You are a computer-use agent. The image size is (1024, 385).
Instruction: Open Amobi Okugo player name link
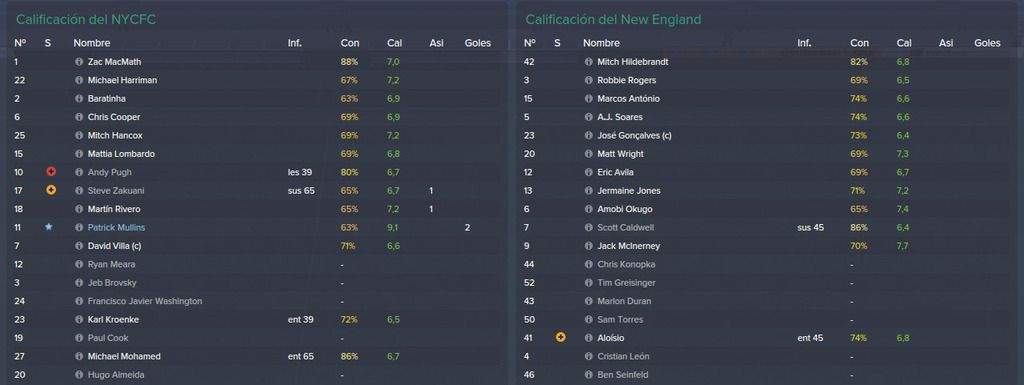(x=624, y=209)
